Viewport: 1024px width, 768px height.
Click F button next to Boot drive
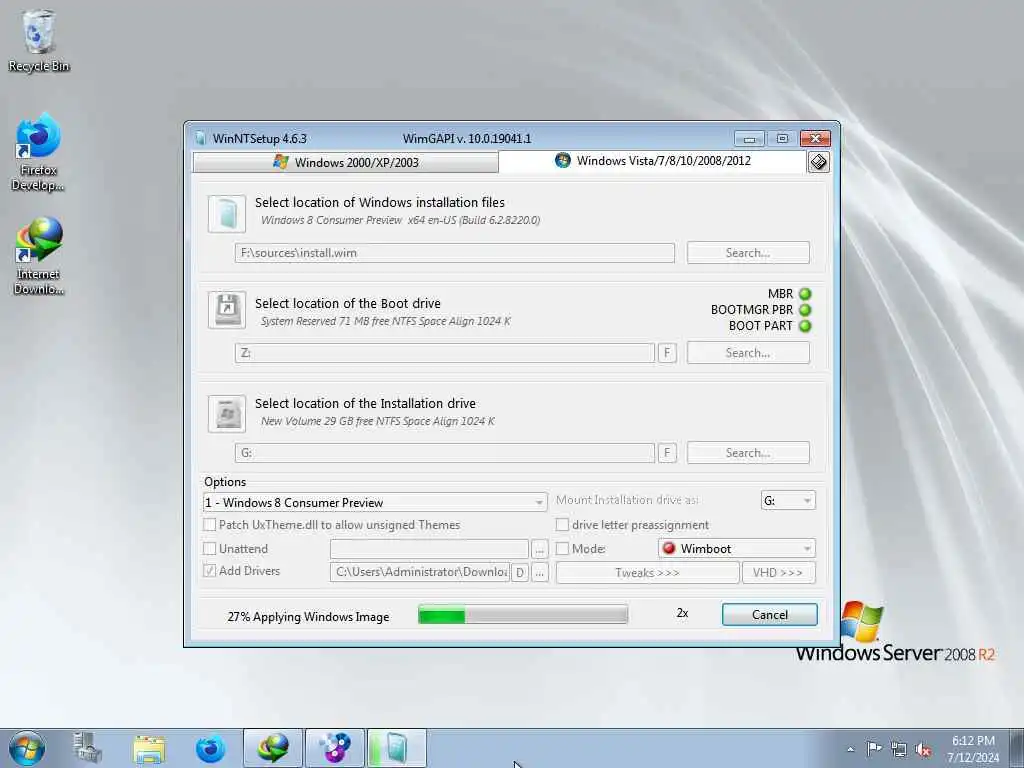click(x=667, y=353)
